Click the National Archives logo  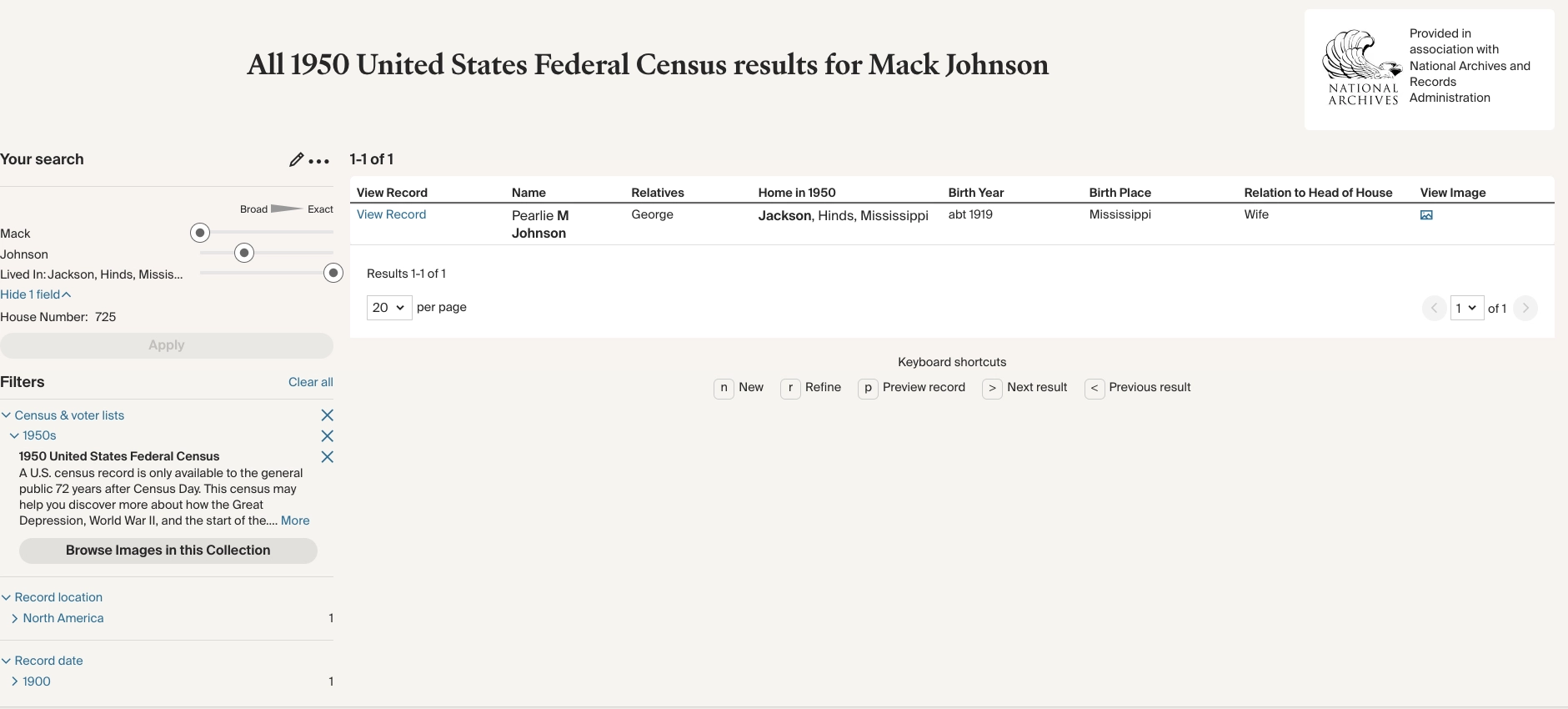click(1363, 68)
